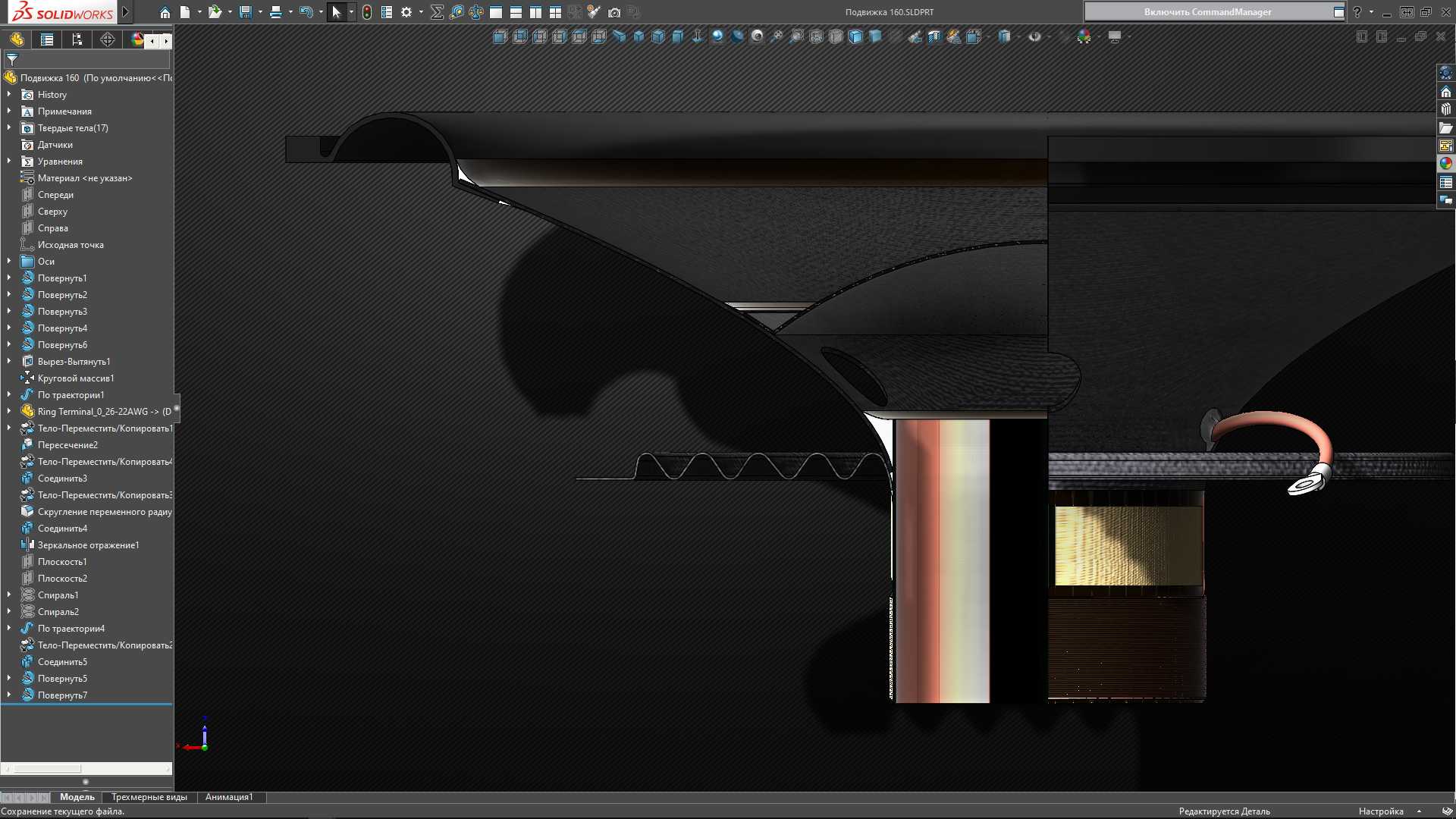Select the Исходная точка item
The height and width of the screenshot is (819, 1456).
tap(62, 245)
